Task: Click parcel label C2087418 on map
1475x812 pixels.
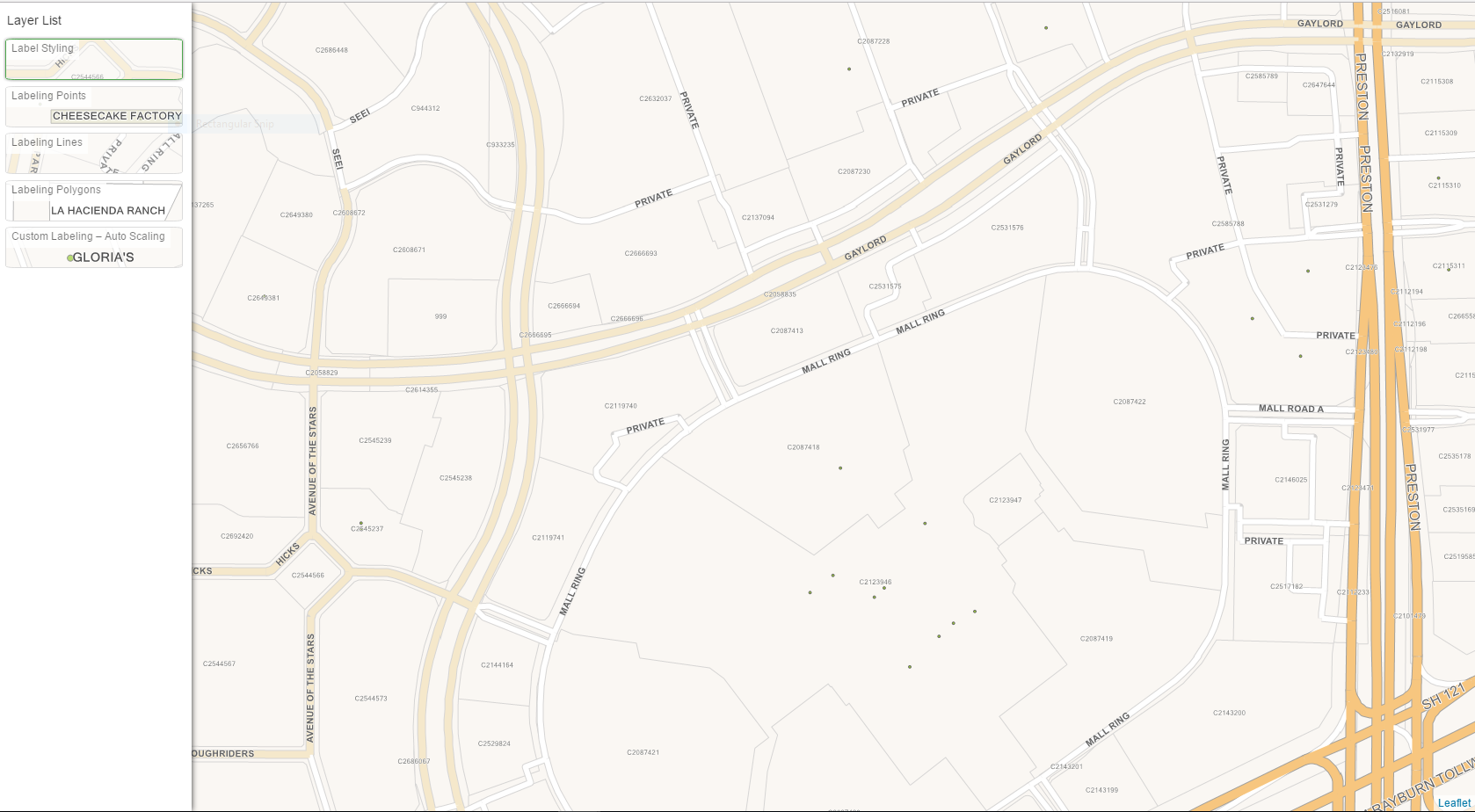Action: point(803,447)
